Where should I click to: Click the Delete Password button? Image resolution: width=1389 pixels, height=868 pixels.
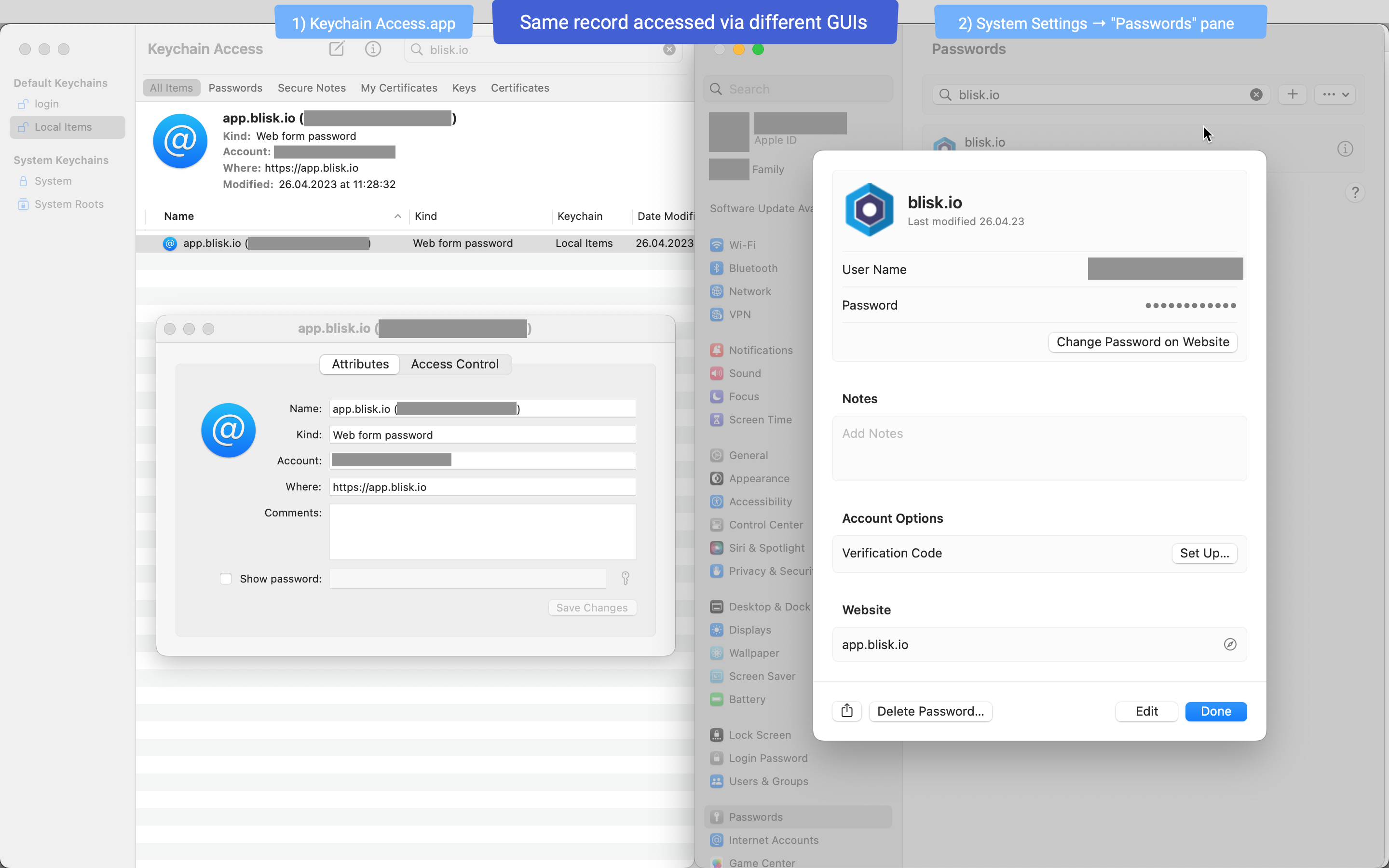click(x=930, y=711)
